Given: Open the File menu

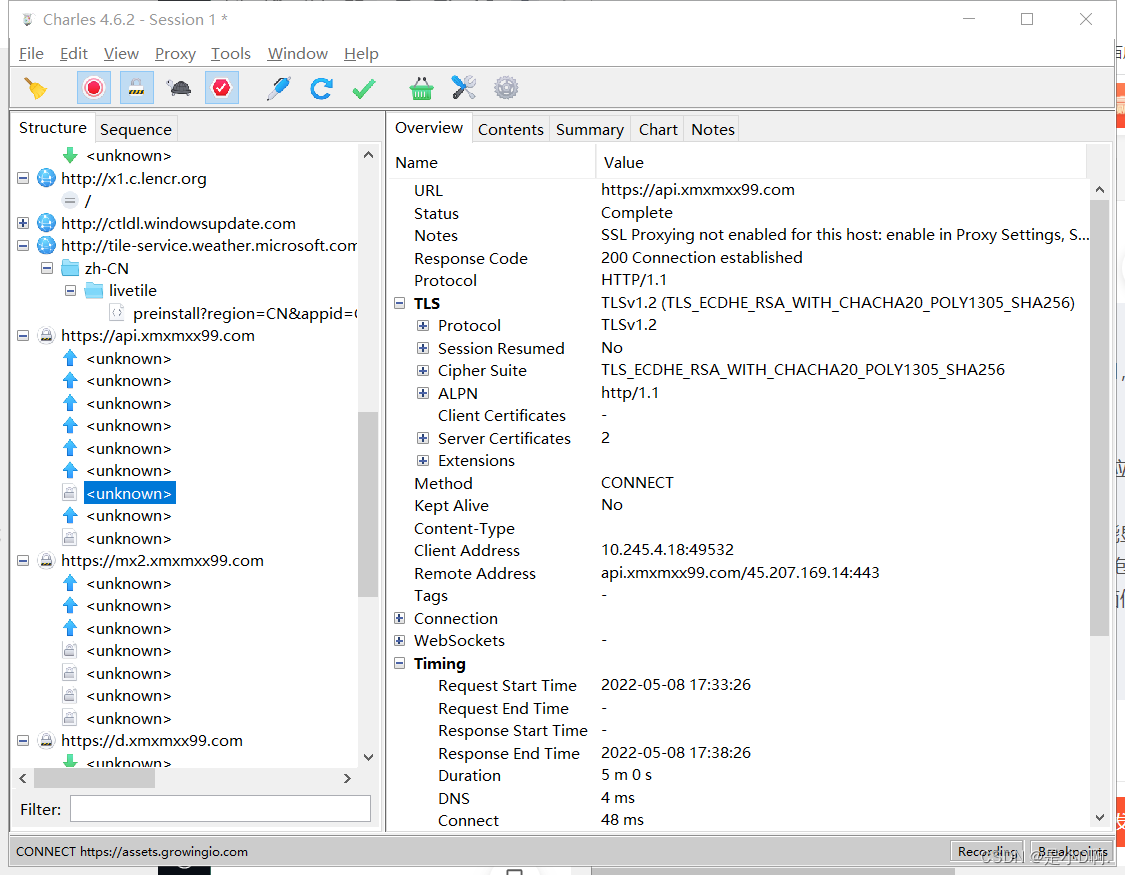Looking at the screenshot, I should [31, 54].
